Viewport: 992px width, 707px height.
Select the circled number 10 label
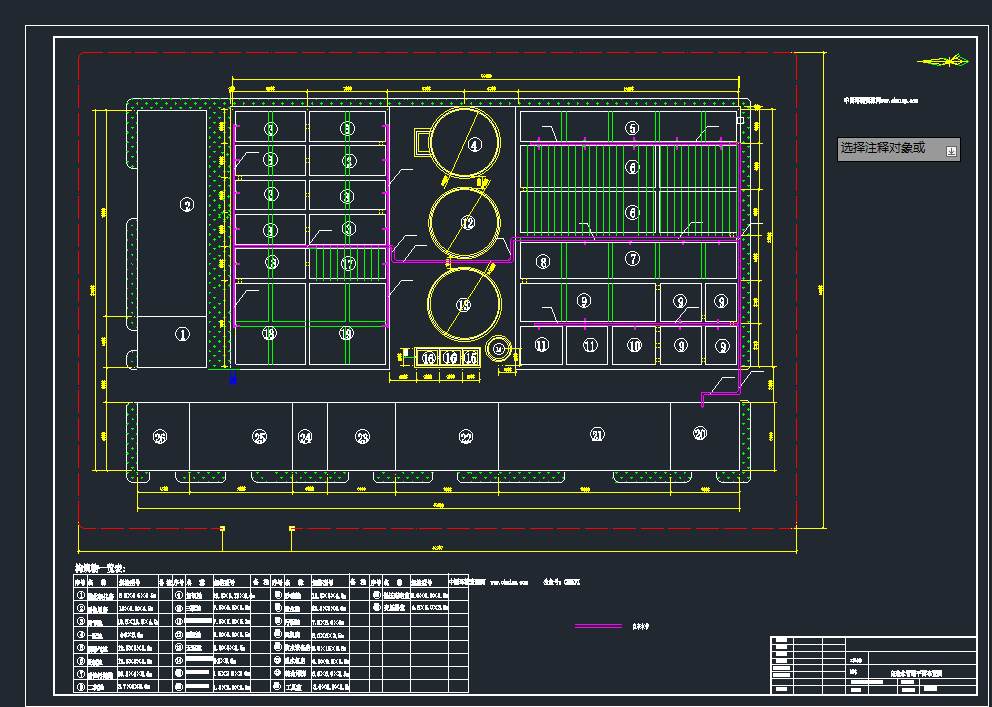[x=635, y=345]
